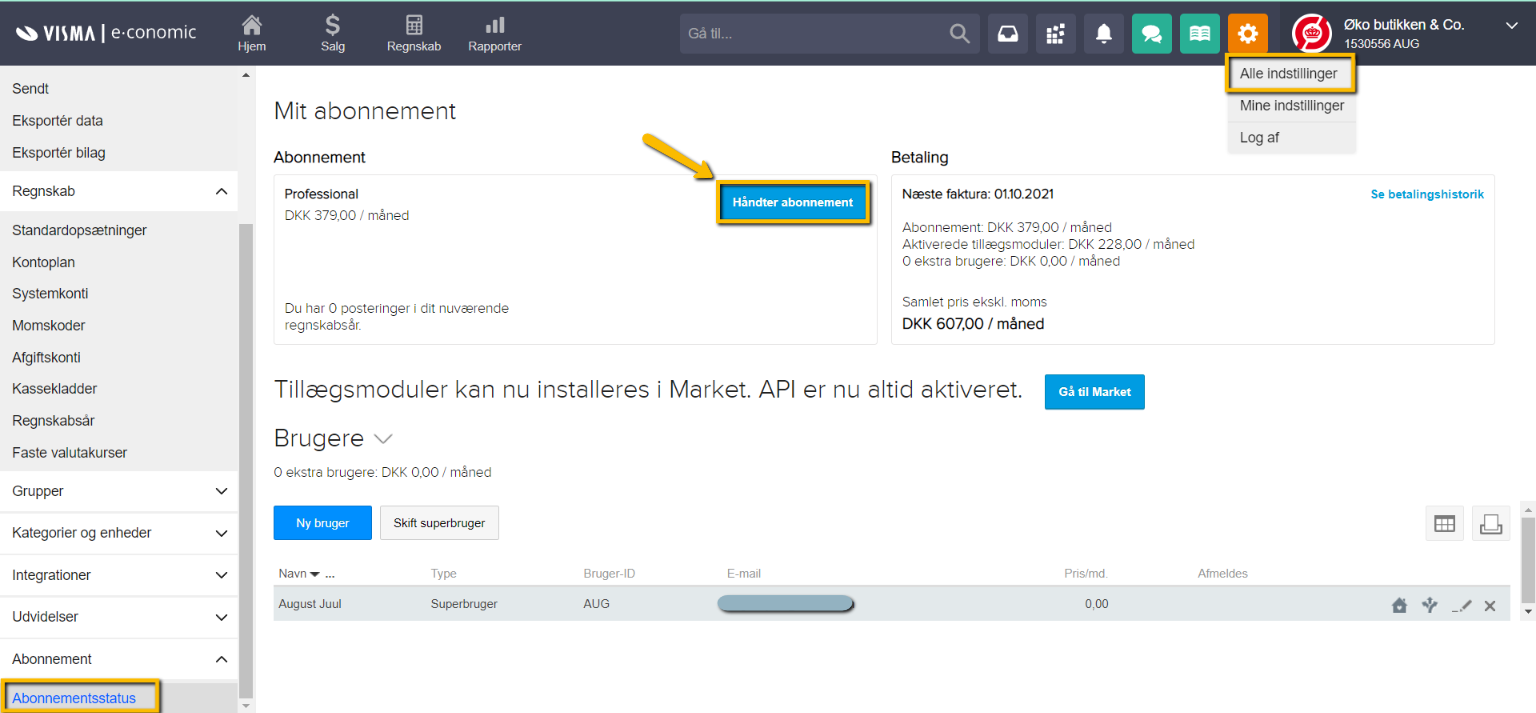
Task: Open the green chat bubbles icon
Action: (x=1151, y=34)
